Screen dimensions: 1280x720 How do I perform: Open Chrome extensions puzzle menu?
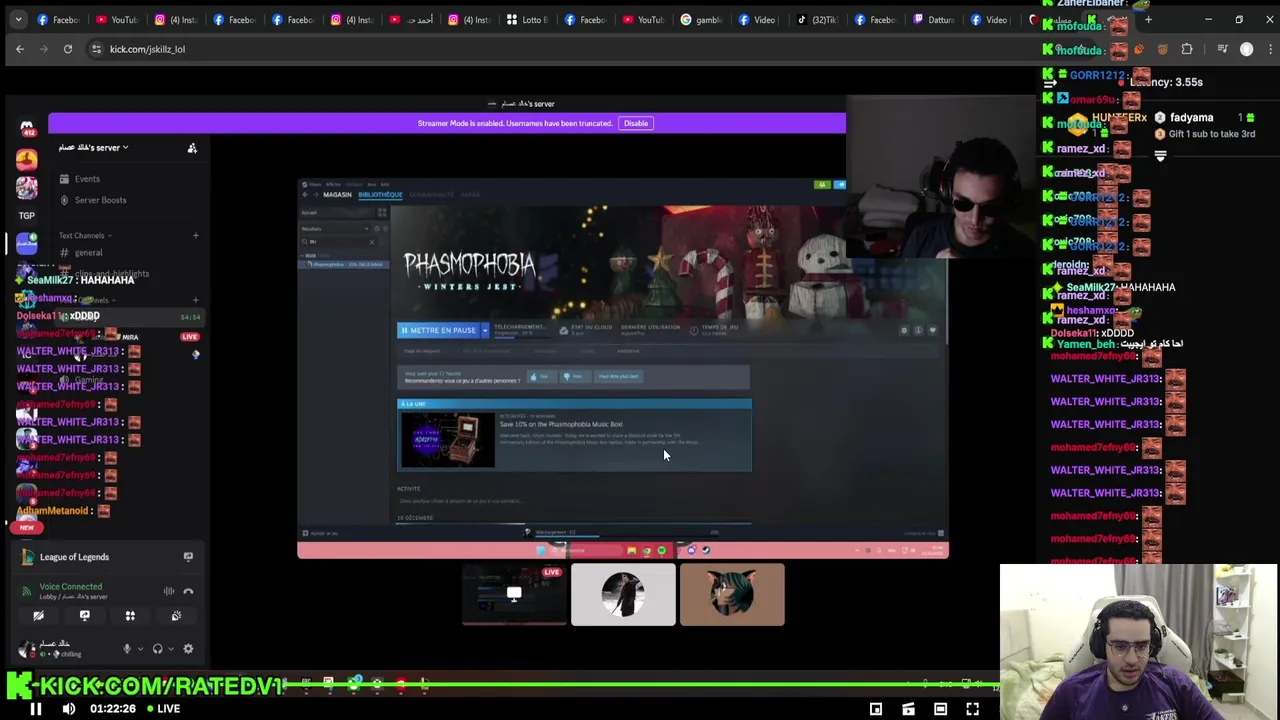[x=1187, y=49]
